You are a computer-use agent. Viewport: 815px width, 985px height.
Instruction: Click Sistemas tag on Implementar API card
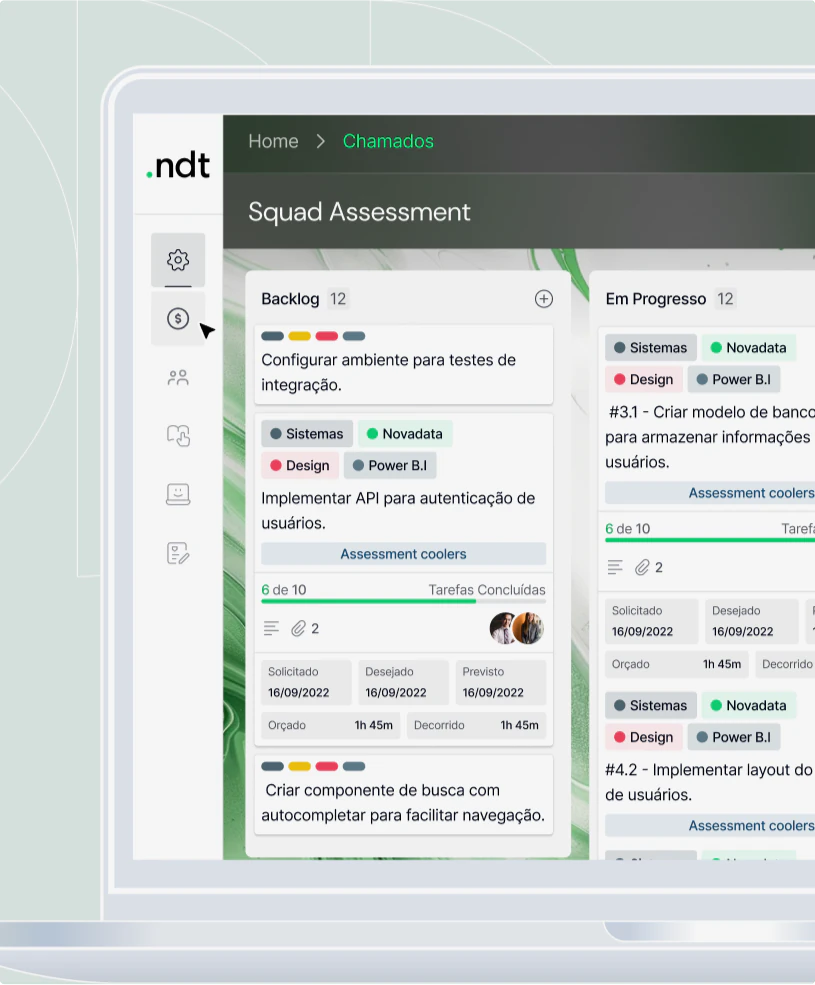307,434
